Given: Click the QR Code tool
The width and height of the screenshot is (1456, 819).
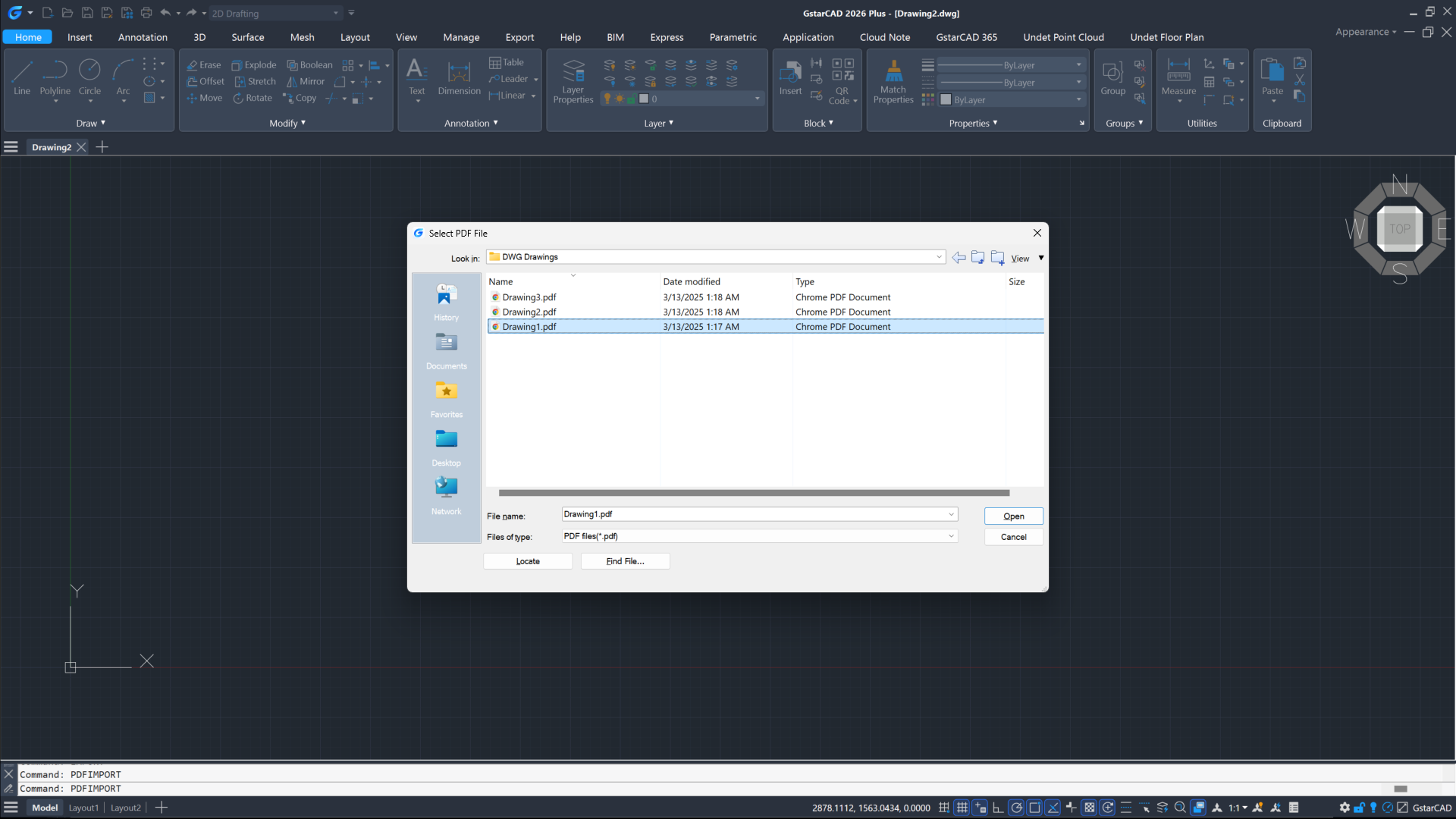Looking at the screenshot, I should (x=843, y=82).
